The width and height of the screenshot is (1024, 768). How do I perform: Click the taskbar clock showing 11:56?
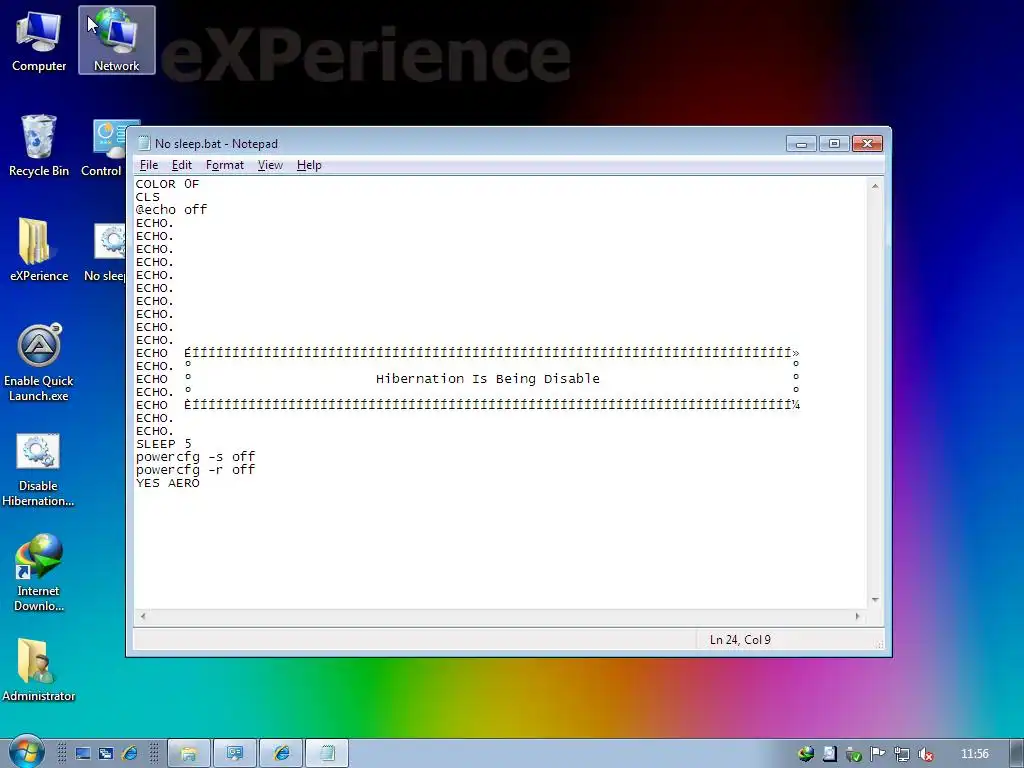(x=974, y=754)
